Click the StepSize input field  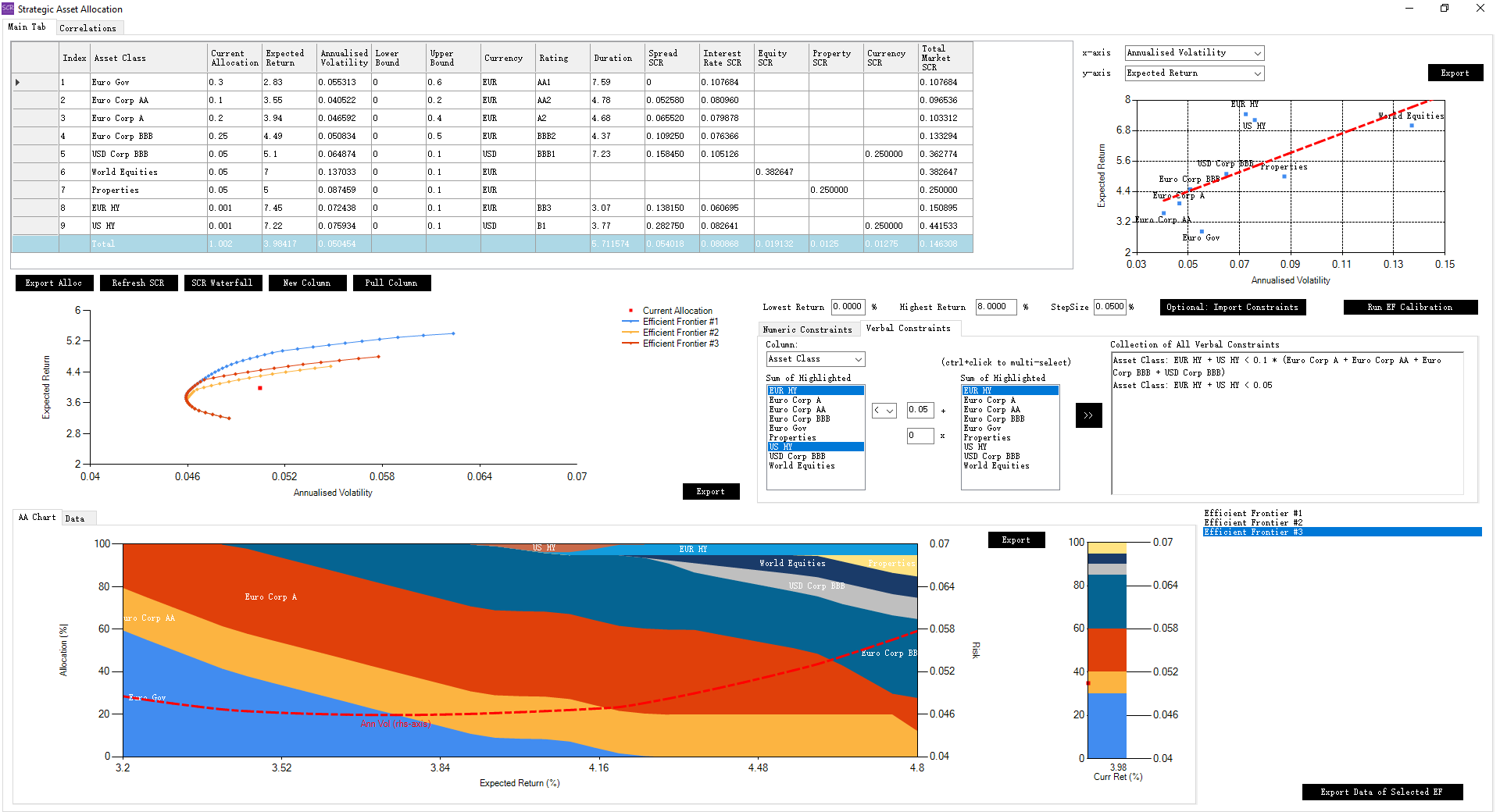tap(1109, 307)
